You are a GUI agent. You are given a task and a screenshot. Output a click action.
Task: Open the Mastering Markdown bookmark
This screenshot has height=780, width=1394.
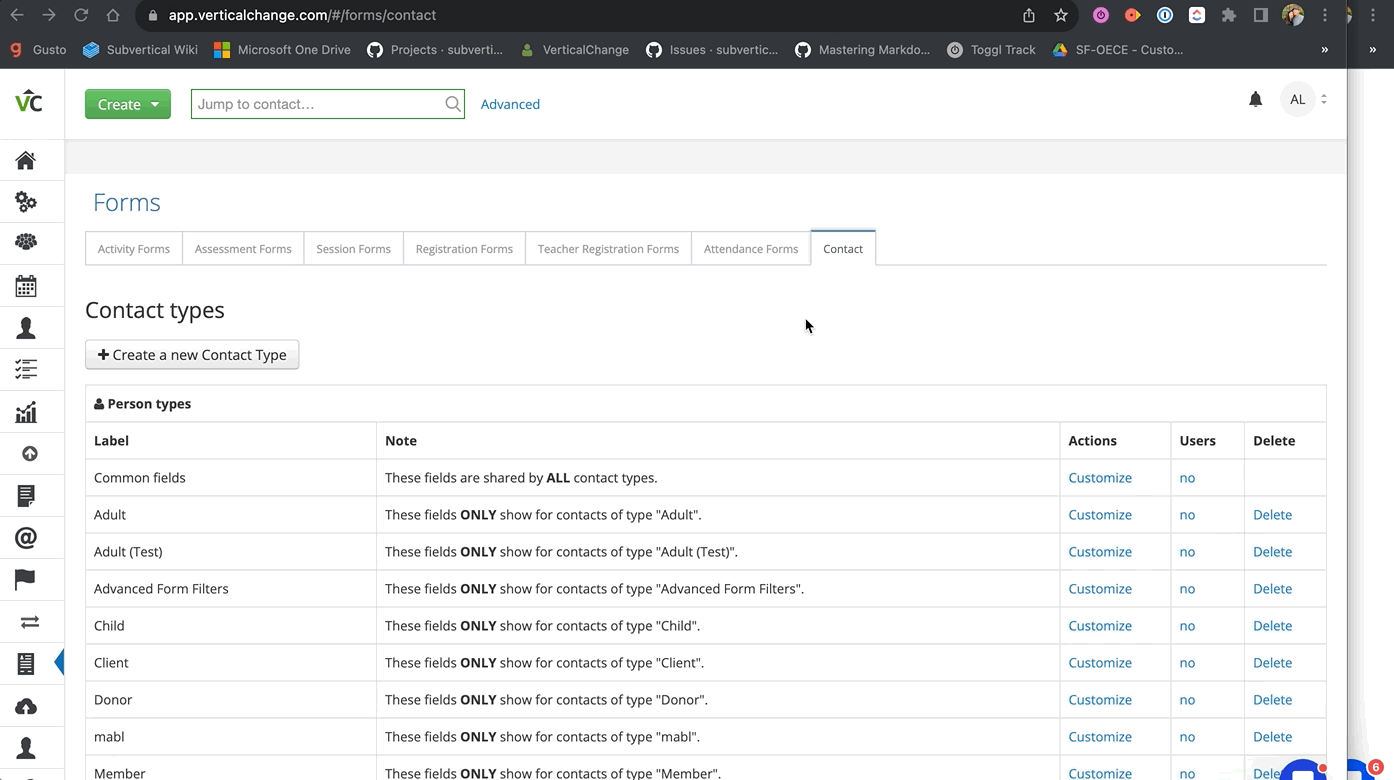[x=862, y=49]
